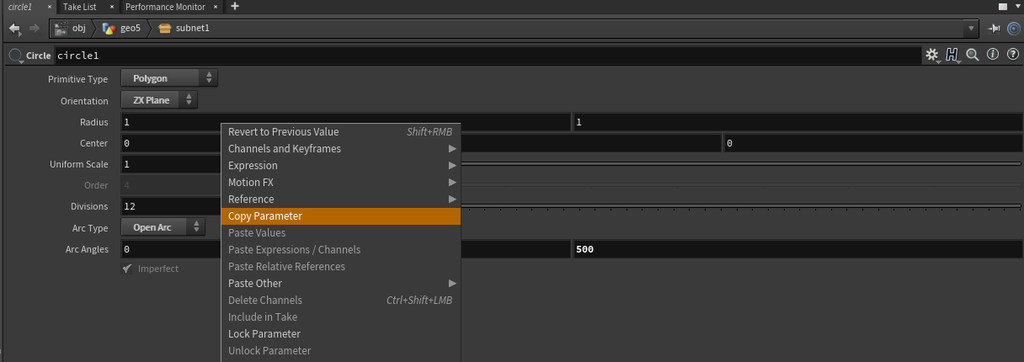The width and height of the screenshot is (1024, 362).
Task: Click the blue linked-pane circle icon
Action: pyautogui.click(x=1014, y=29)
